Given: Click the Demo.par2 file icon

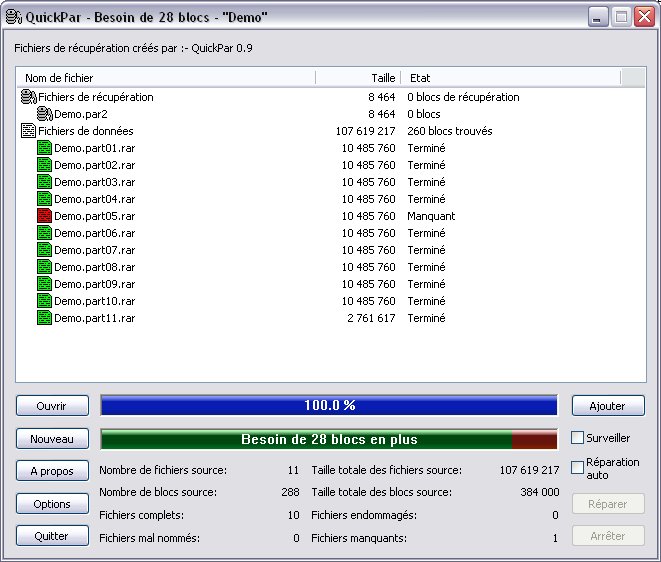Looking at the screenshot, I should tap(45, 114).
